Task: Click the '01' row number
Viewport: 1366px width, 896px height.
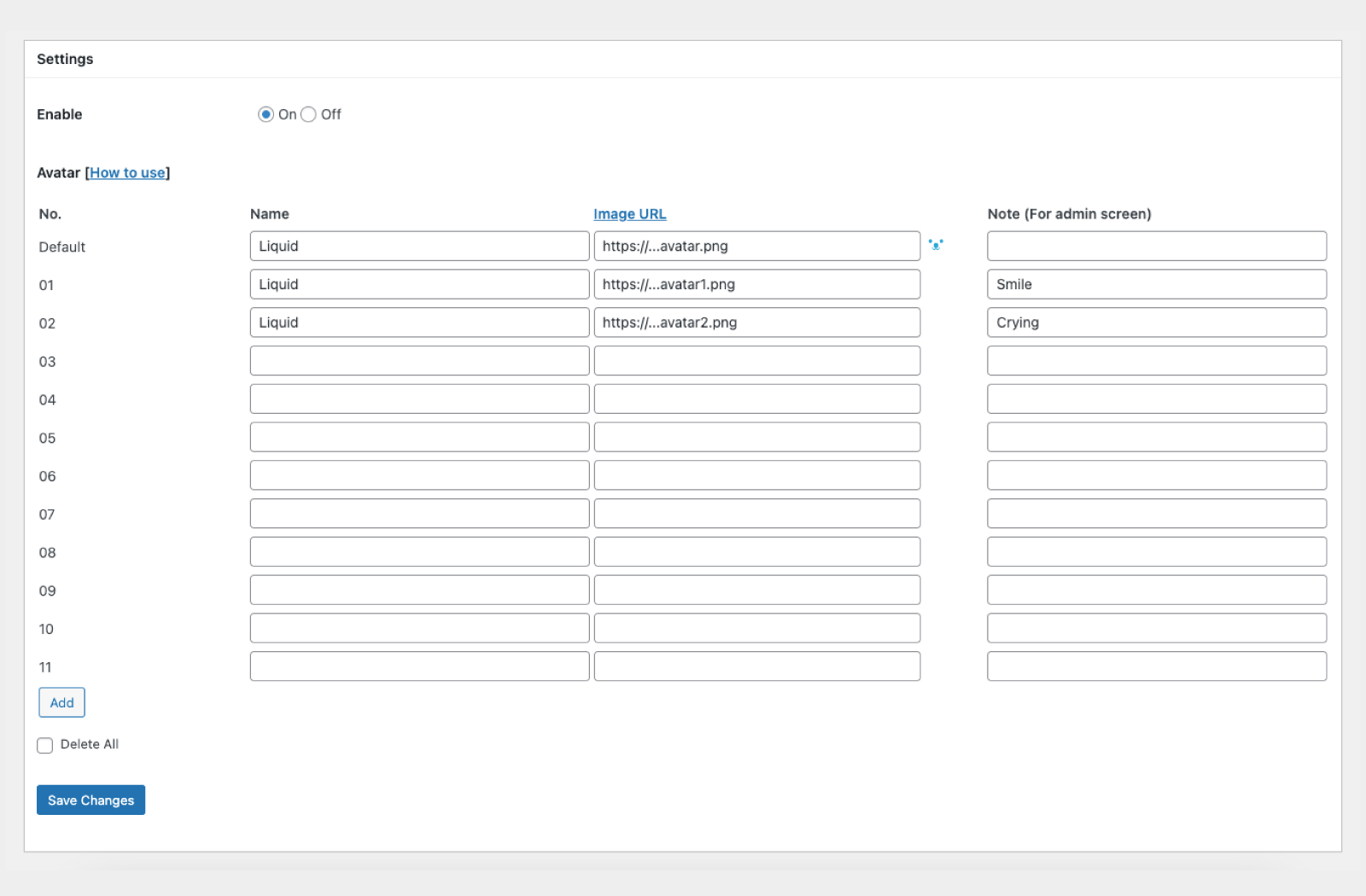Action: pos(46,285)
